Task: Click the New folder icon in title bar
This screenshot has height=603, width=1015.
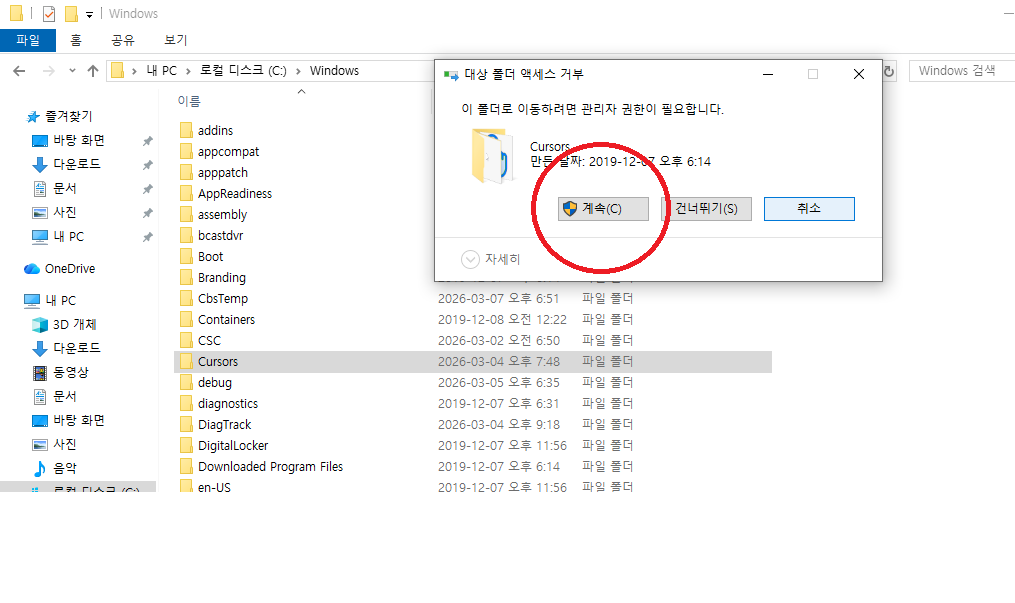Action: [x=71, y=14]
